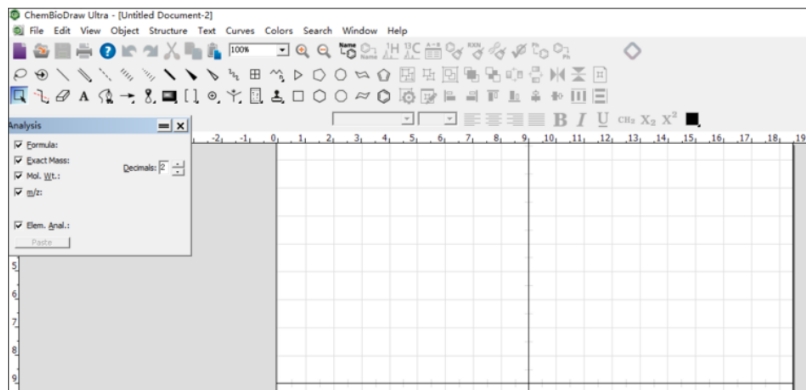Image resolution: width=809 pixels, height=390 pixels.
Task: Select the brackets tool
Action: [192, 96]
